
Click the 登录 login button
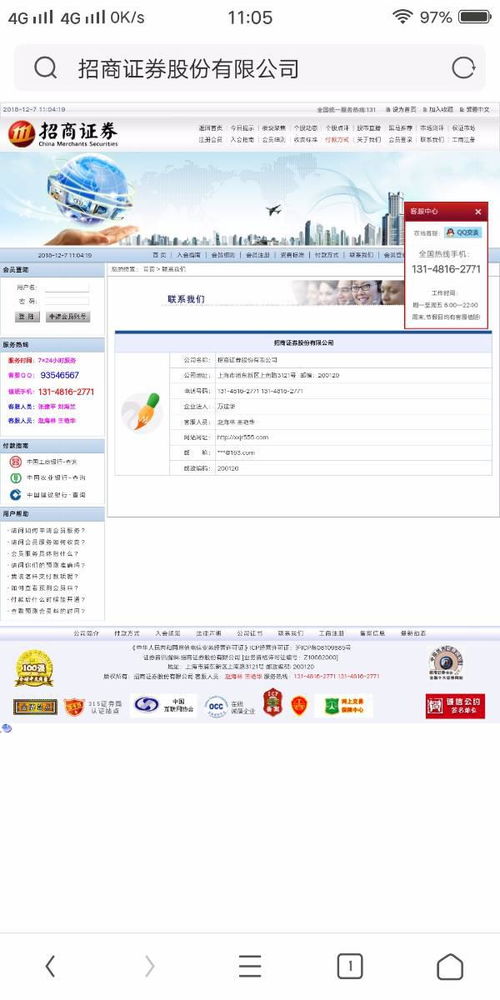click(x=27, y=316)
